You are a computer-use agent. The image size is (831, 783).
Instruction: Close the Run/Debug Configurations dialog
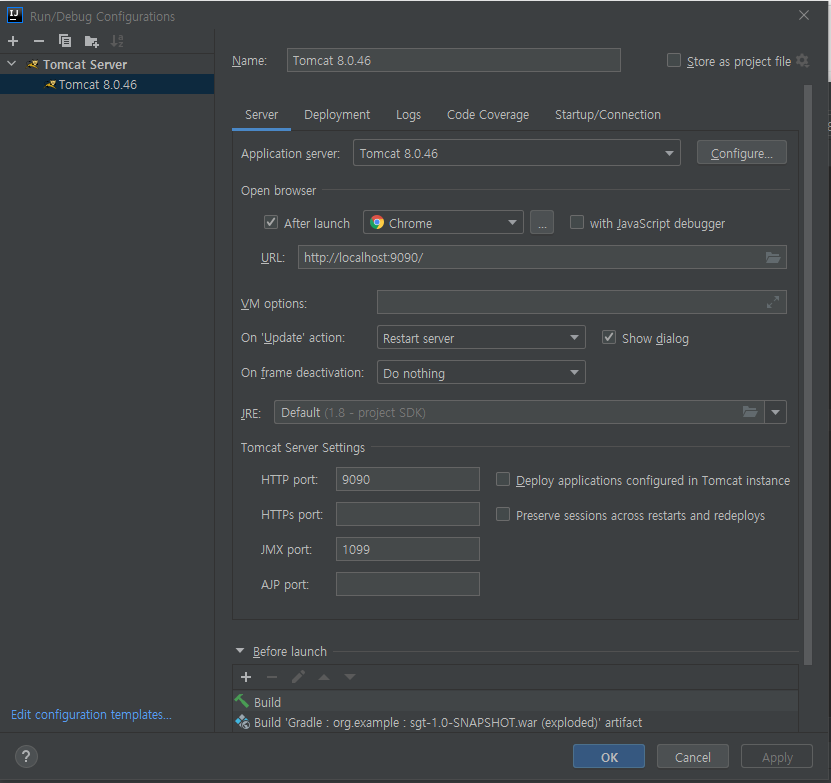804,15
